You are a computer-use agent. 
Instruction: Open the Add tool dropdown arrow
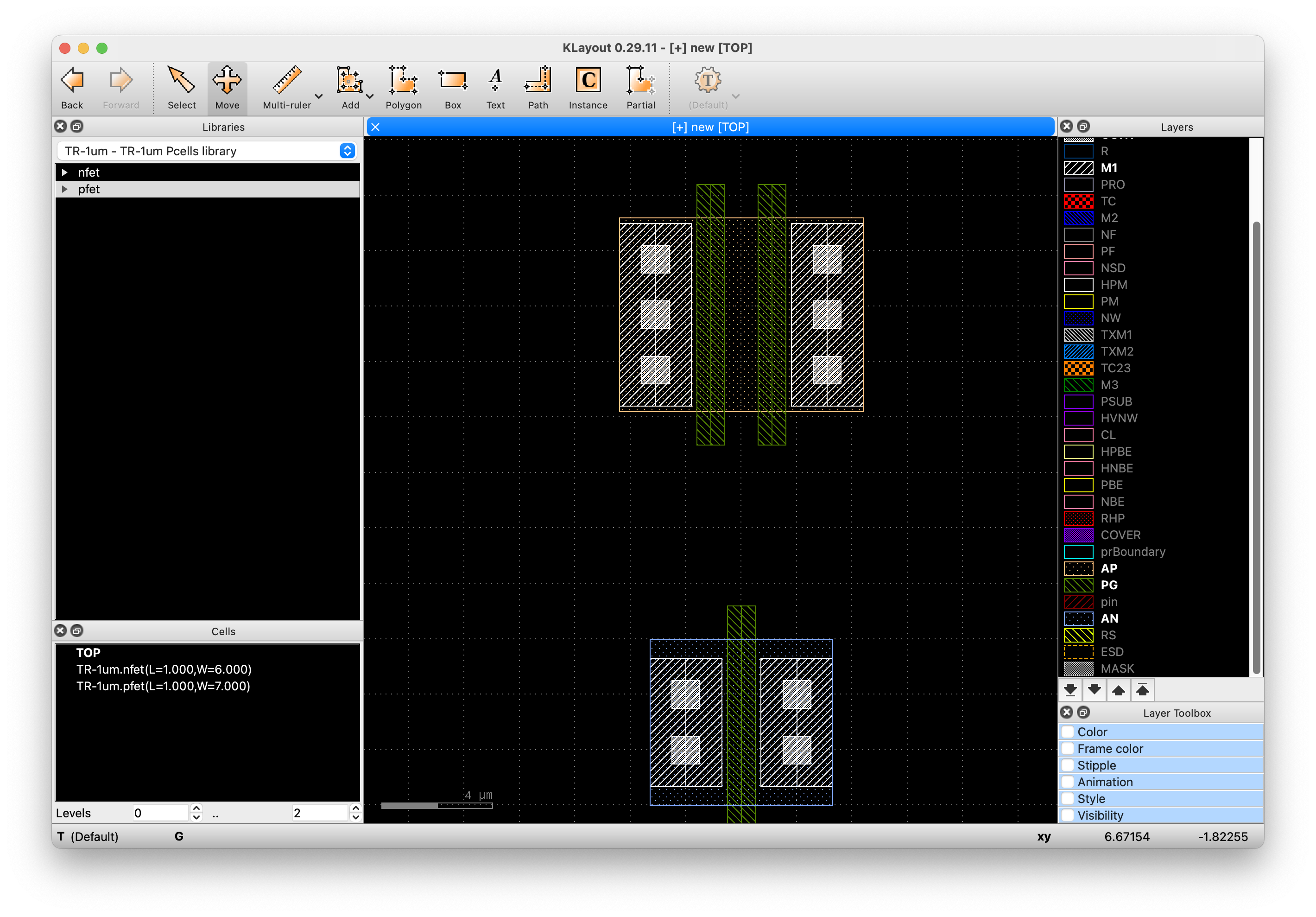pos(369,96)
